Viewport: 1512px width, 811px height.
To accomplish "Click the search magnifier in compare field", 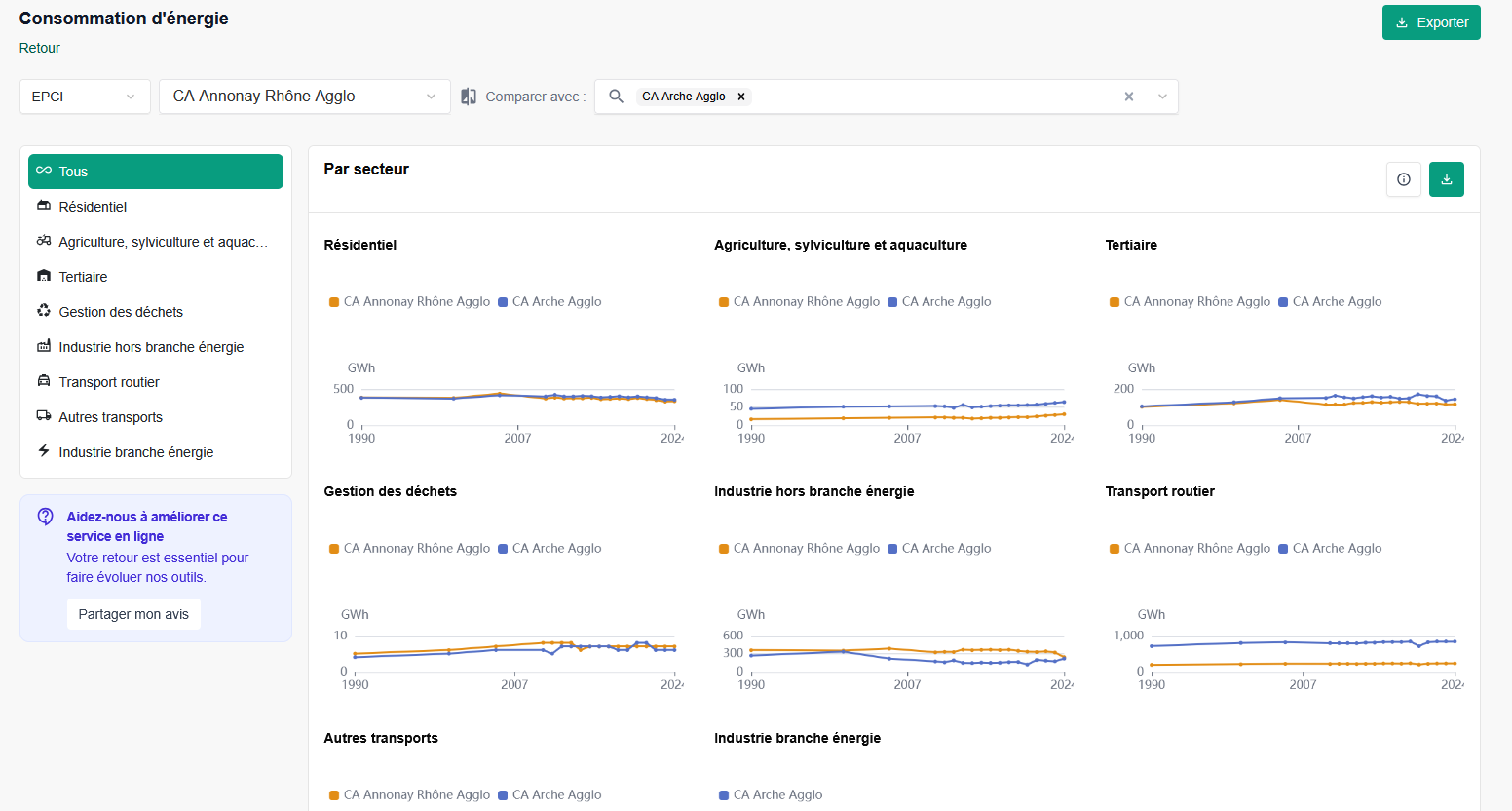I will pos(616,97).
